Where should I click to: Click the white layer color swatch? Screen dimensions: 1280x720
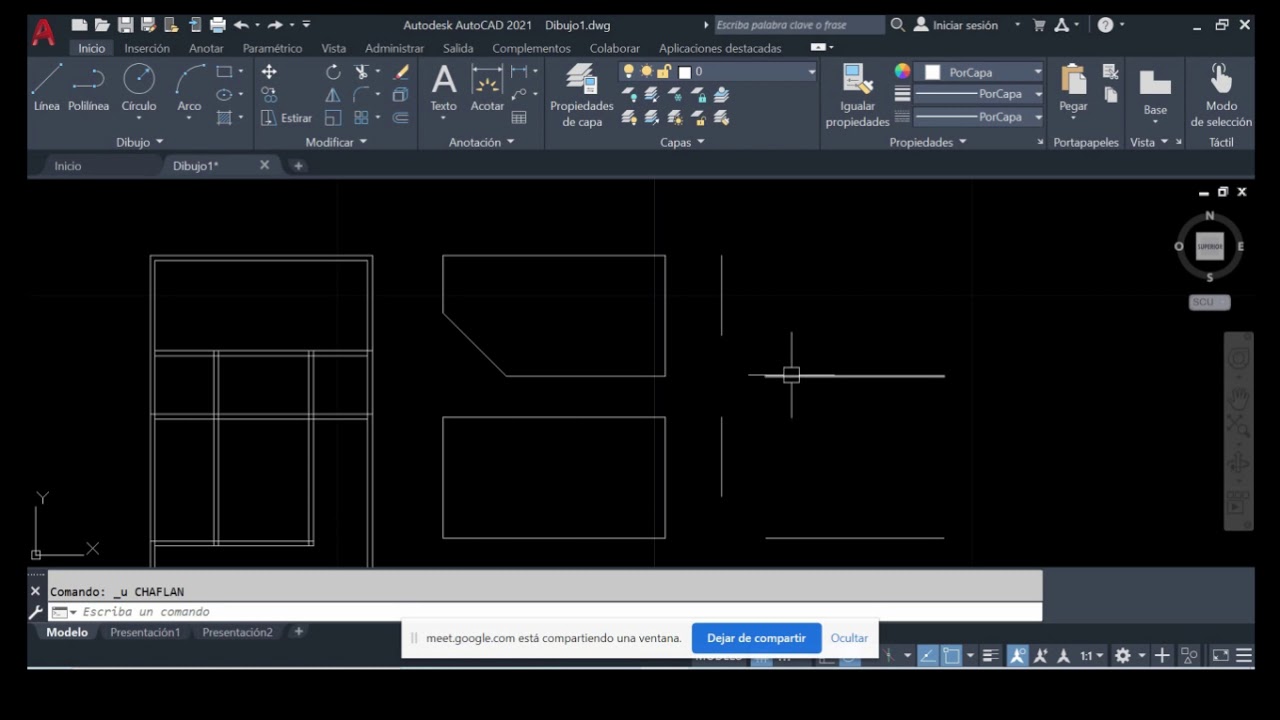coord(684,72)
